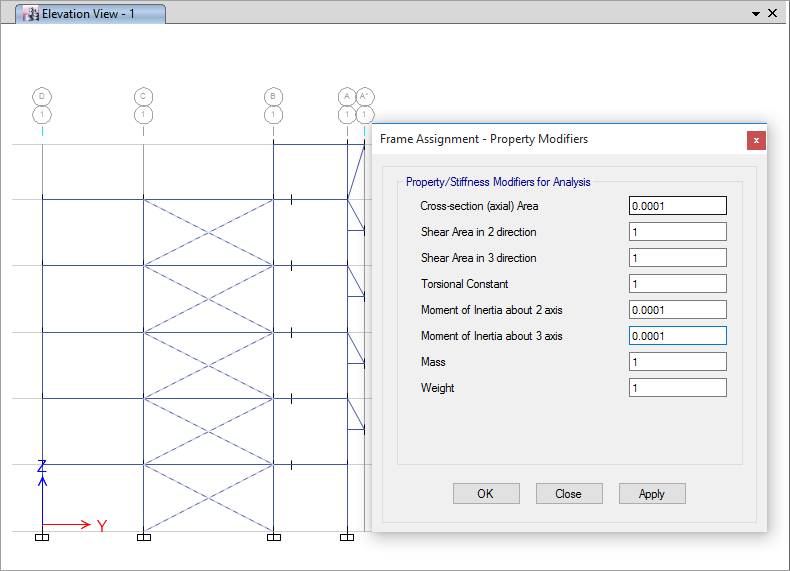Click the elevation view icon in the tab
Image resolution: width=790 pixels, height=571 pixels.
pos(31,14)
